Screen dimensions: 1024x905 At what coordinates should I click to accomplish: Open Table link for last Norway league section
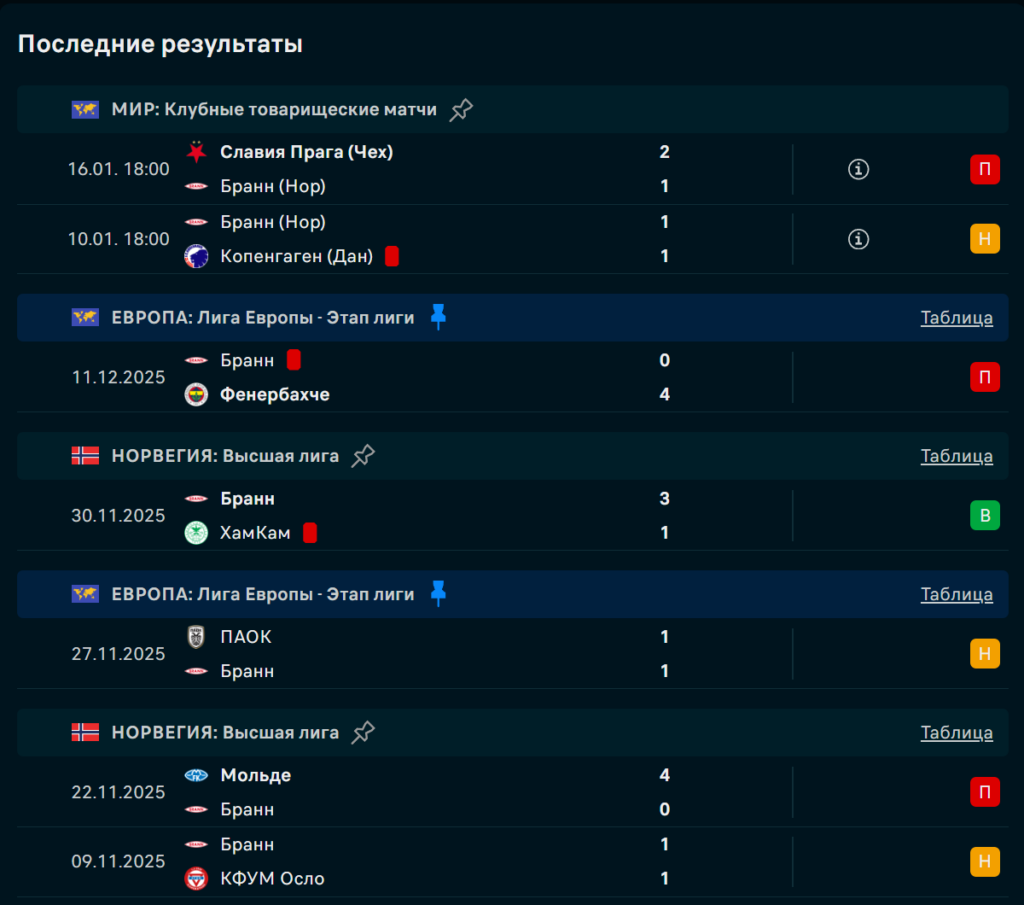(956, 733)
